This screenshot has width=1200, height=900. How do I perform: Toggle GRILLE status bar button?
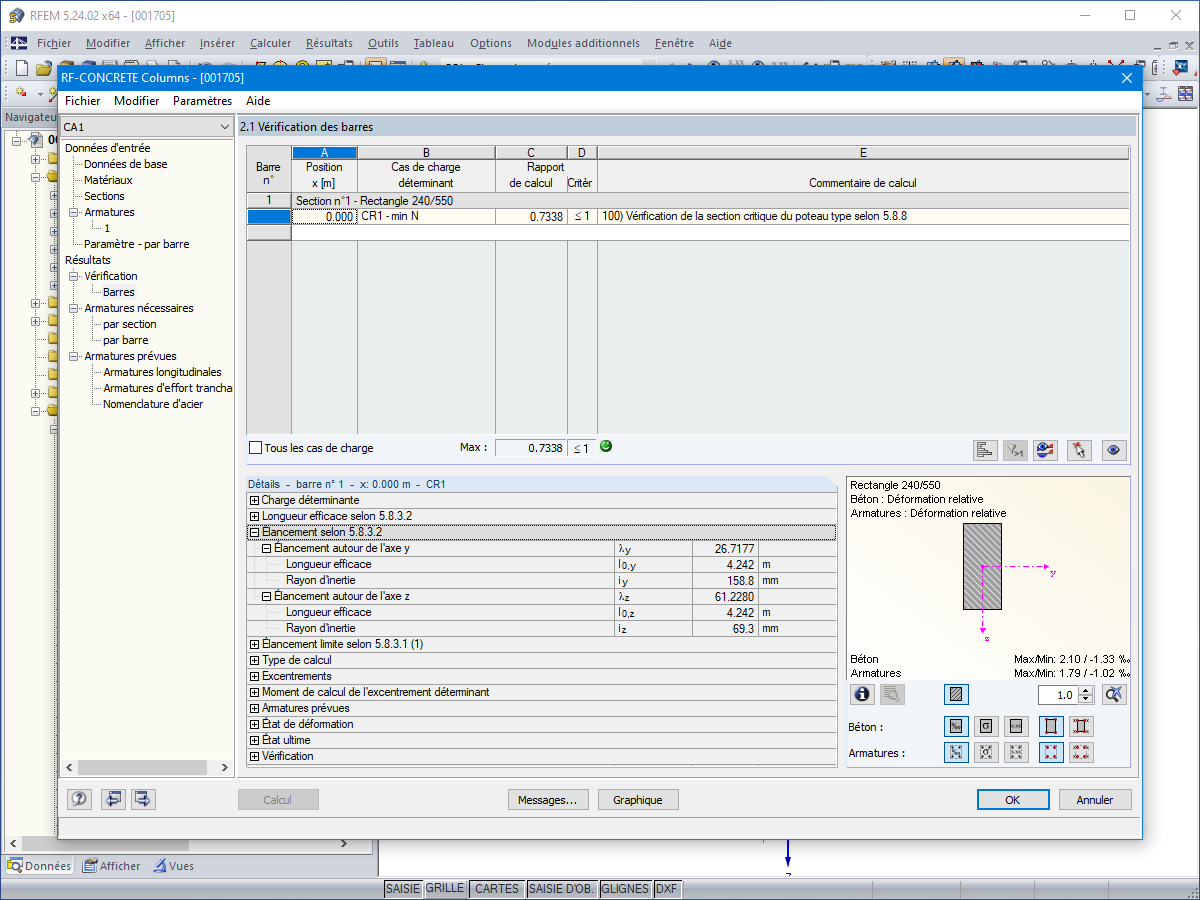click(x=444, y=888)
